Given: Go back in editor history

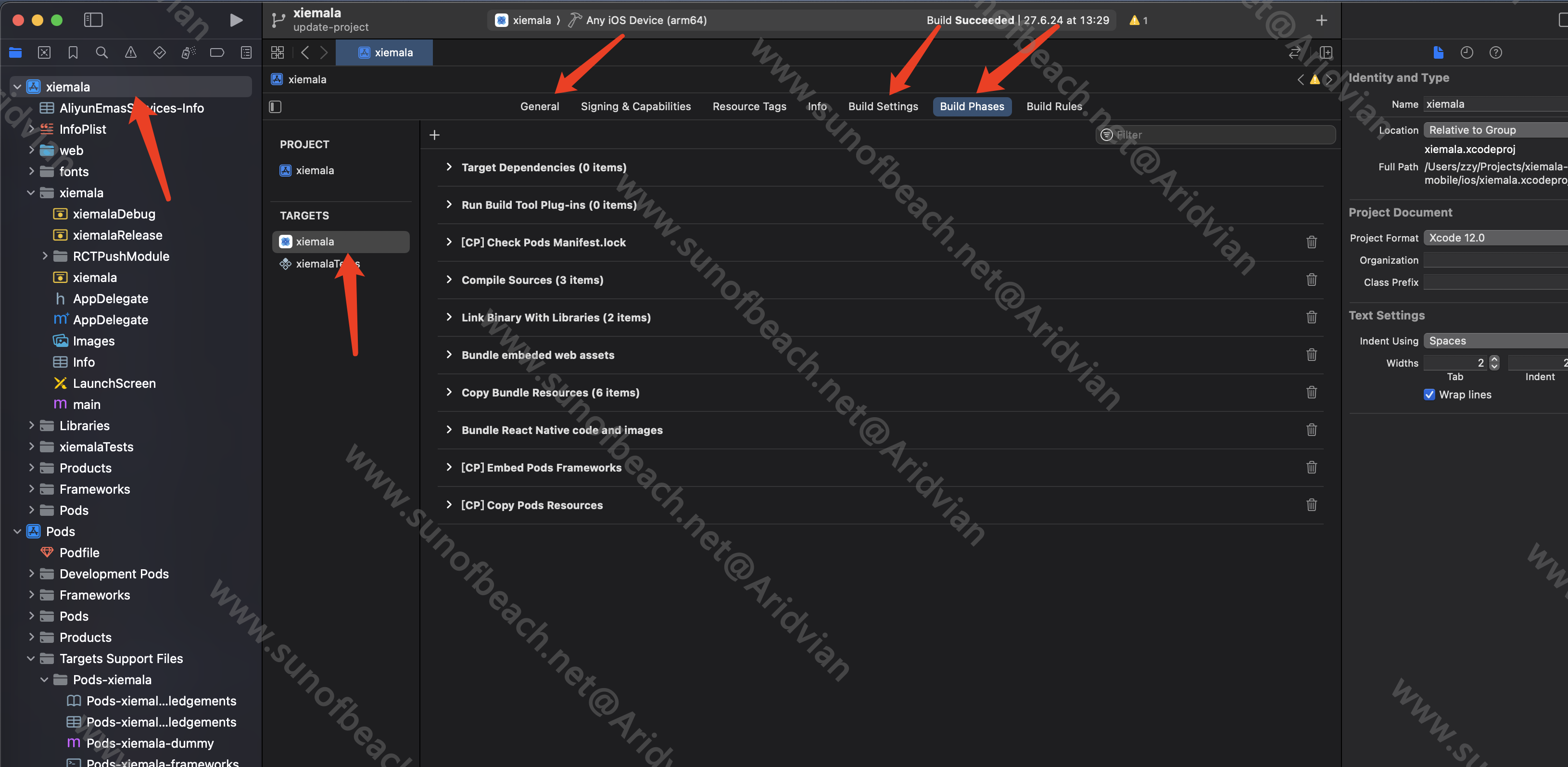Looking at the screenshot, I should click(x=305, y=52).
